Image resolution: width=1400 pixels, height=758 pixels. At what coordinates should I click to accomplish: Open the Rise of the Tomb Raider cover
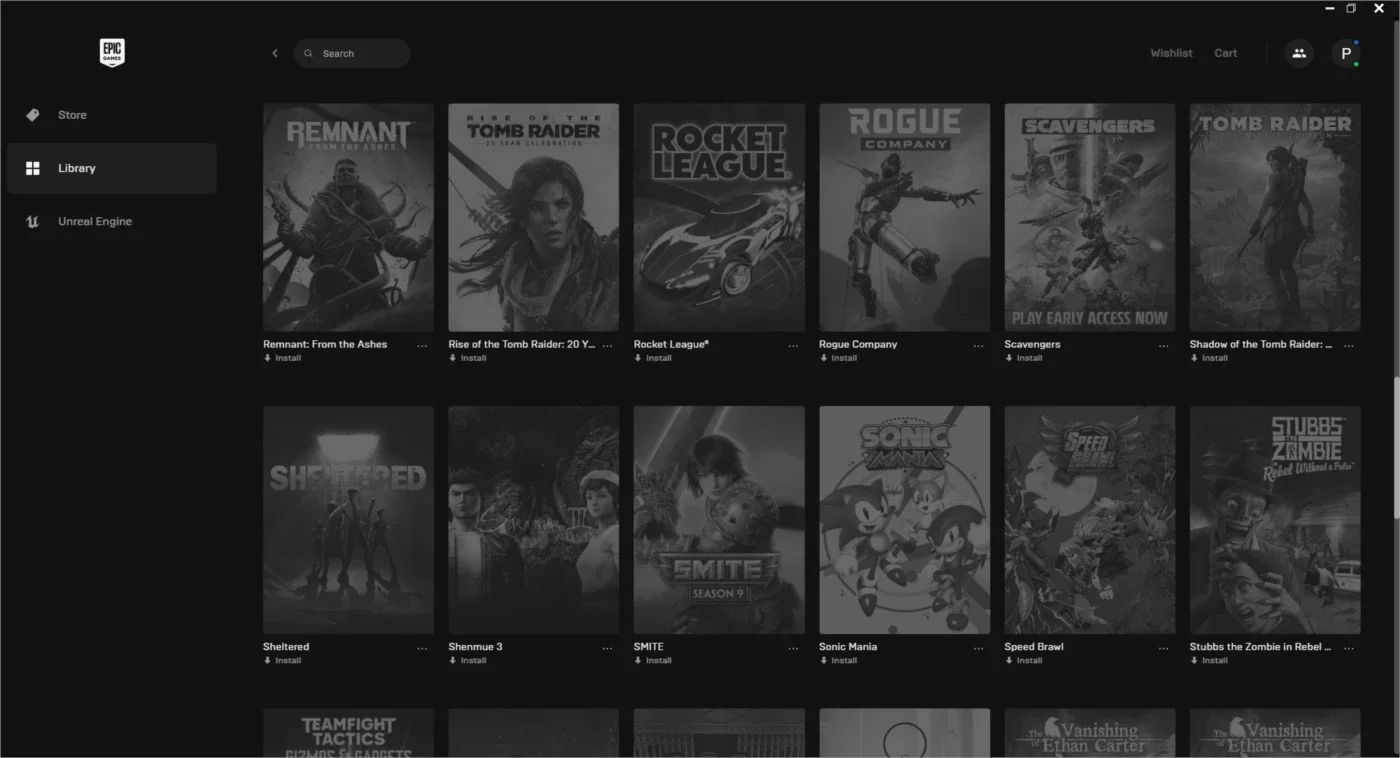[533, 217]
